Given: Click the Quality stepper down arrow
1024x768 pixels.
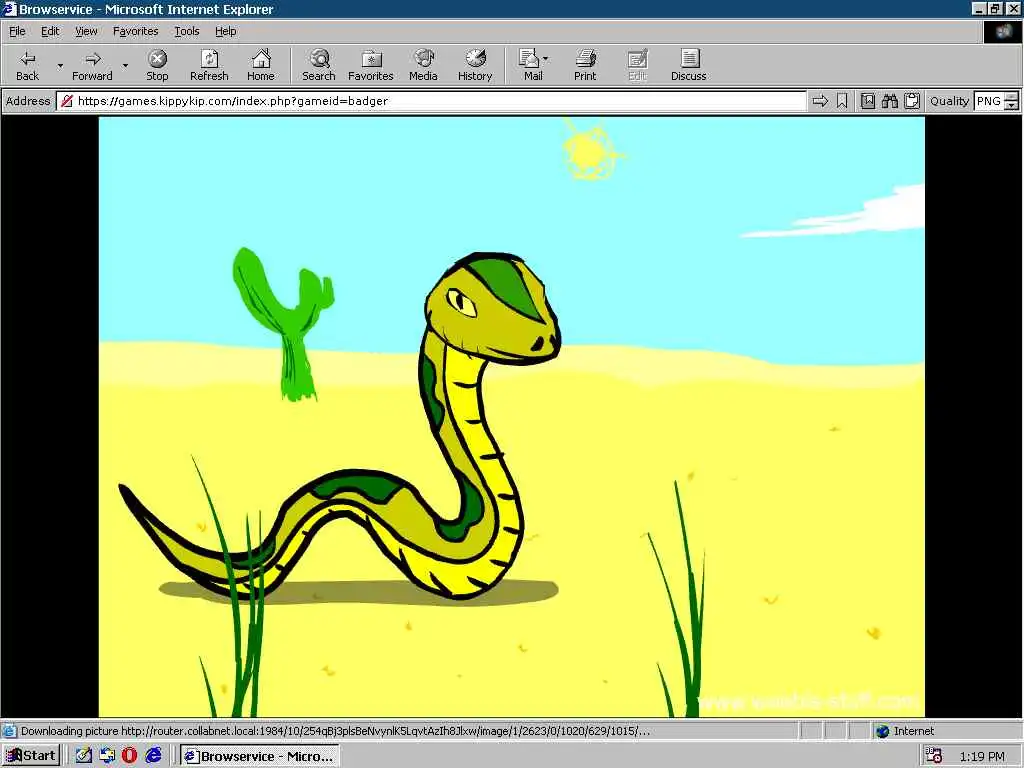Looking at the screenshot, I should tap(1012, 106).
